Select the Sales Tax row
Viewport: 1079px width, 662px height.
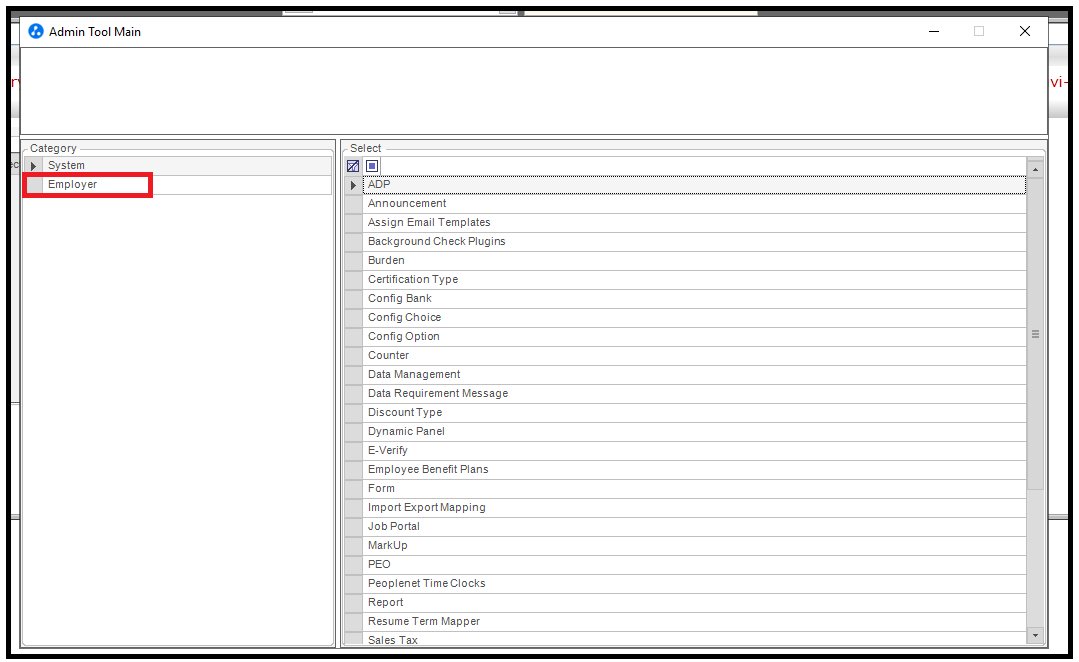[694, 639]
